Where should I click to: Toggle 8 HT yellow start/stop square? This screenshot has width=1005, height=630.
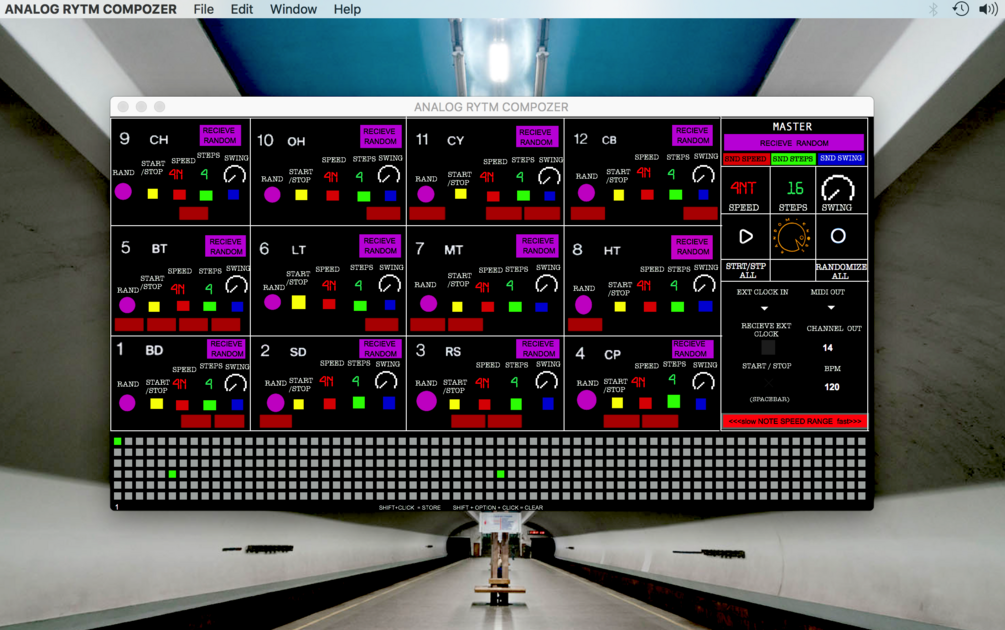point(620,306)
